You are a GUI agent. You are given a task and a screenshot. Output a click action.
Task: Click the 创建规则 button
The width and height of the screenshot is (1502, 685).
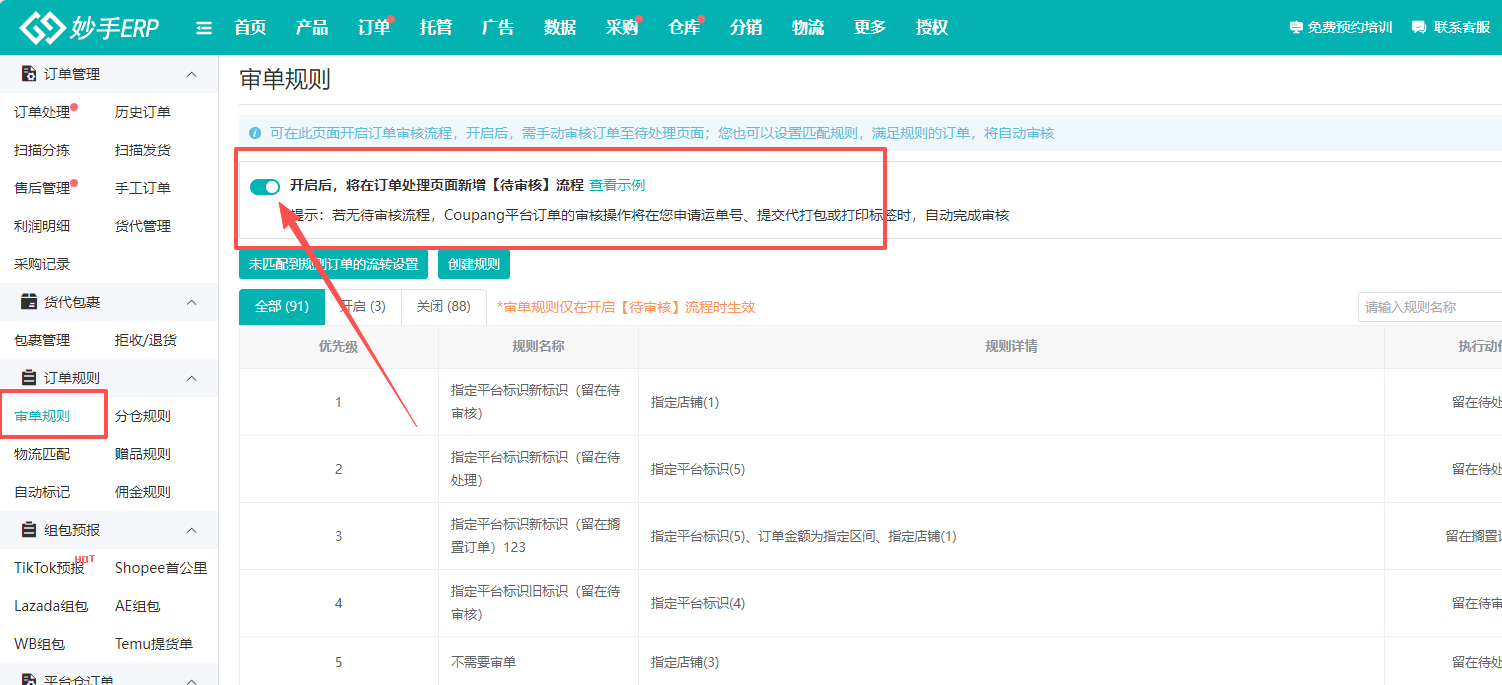pyautogui.click(x=472, y=263)
